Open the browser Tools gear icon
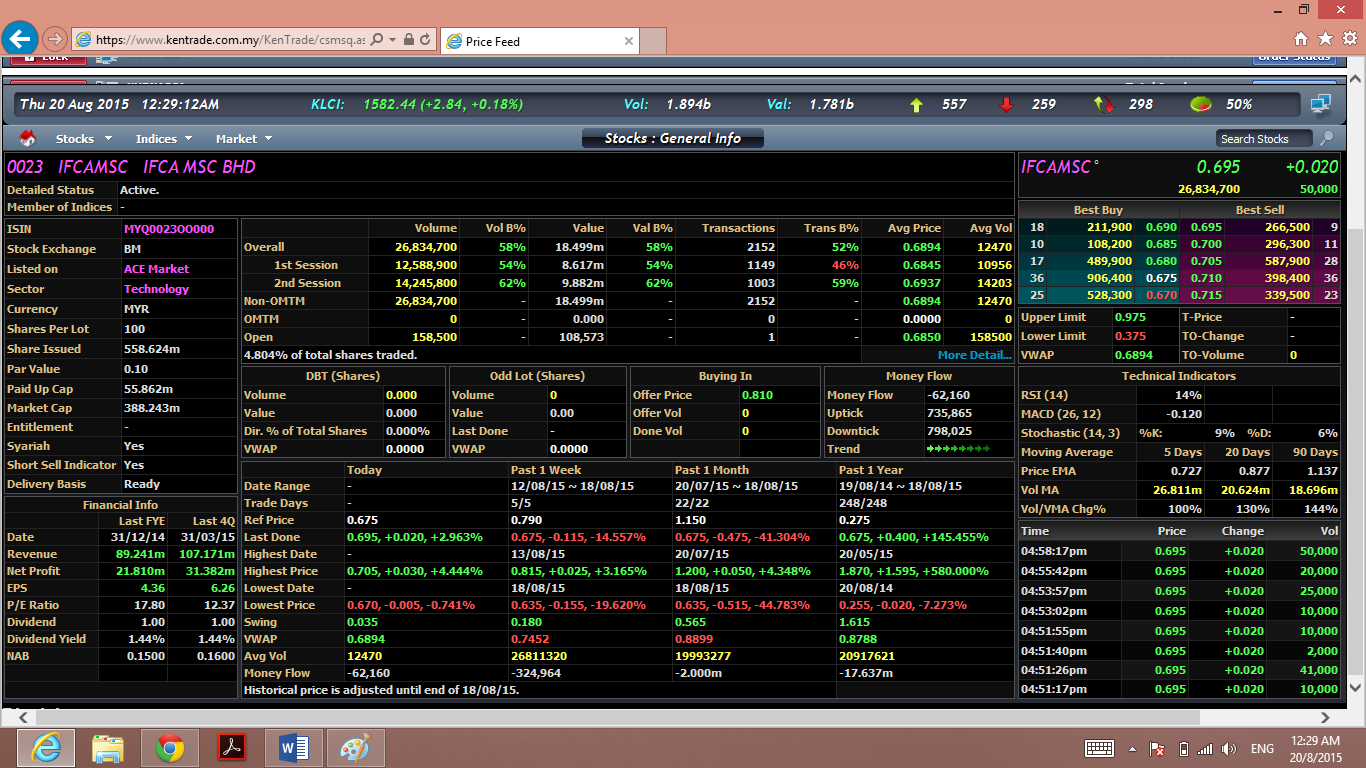This screenshot has width=1366, height=768. pyautogui.click(x=1349, y=39)
